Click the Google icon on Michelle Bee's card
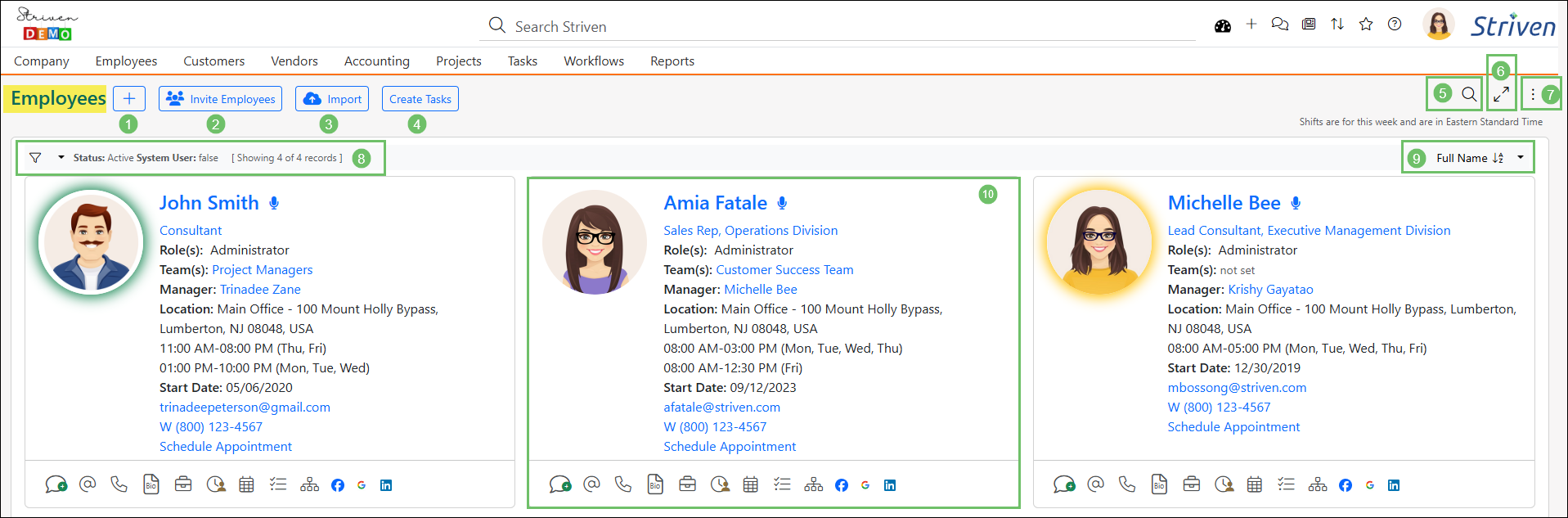This screenshot has height=518, width=1568. [1370, 485]
